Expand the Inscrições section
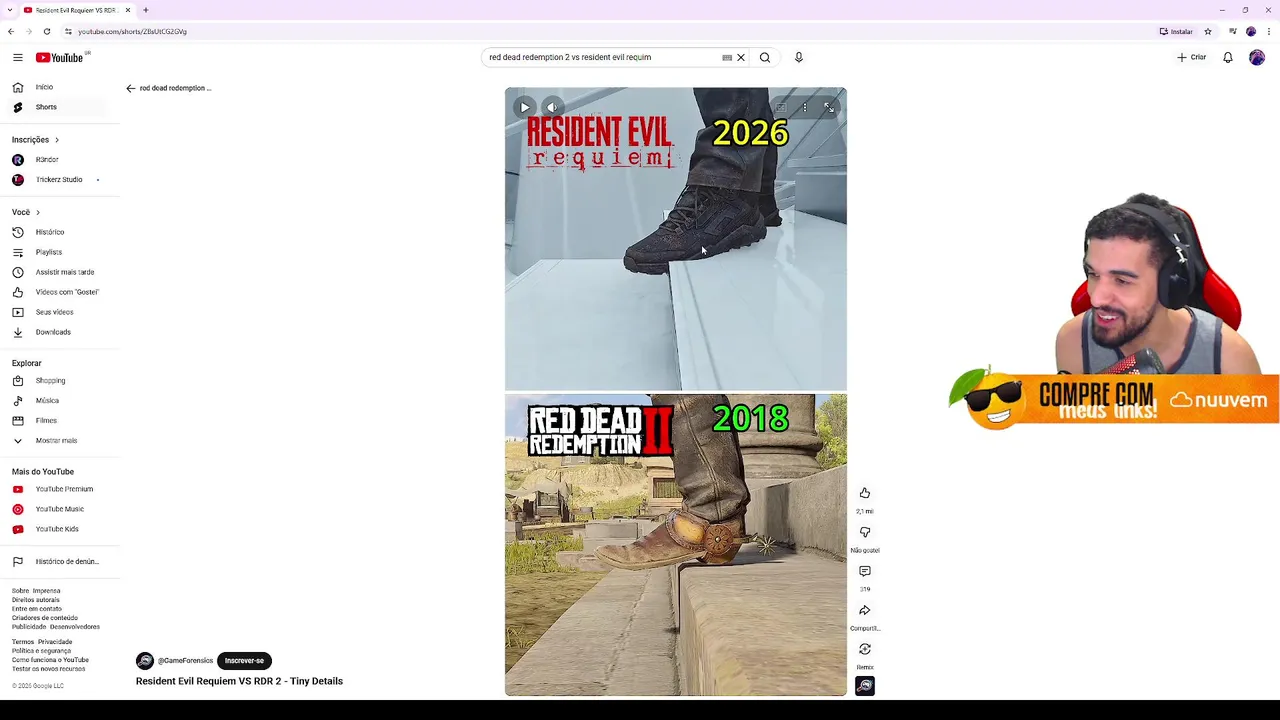This screenshot has width=1280, height=720. click(36, 140)
